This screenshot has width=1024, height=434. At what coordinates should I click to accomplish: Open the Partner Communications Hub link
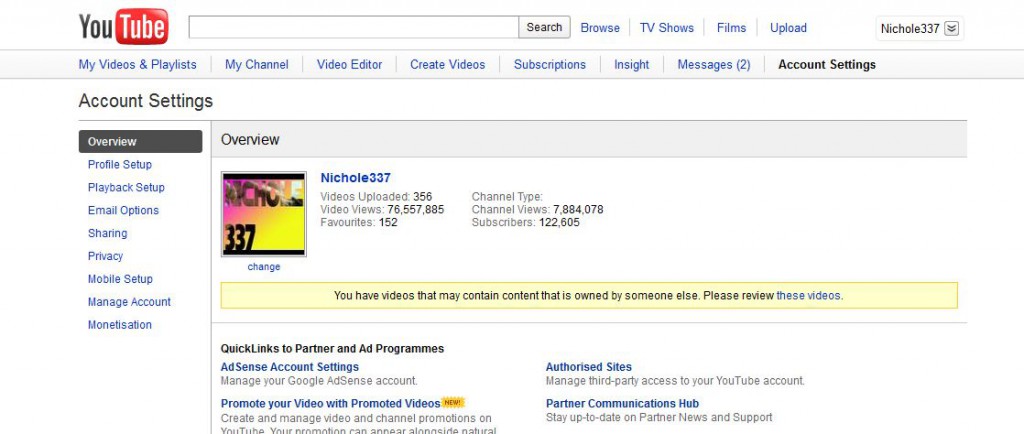(622, 403)
